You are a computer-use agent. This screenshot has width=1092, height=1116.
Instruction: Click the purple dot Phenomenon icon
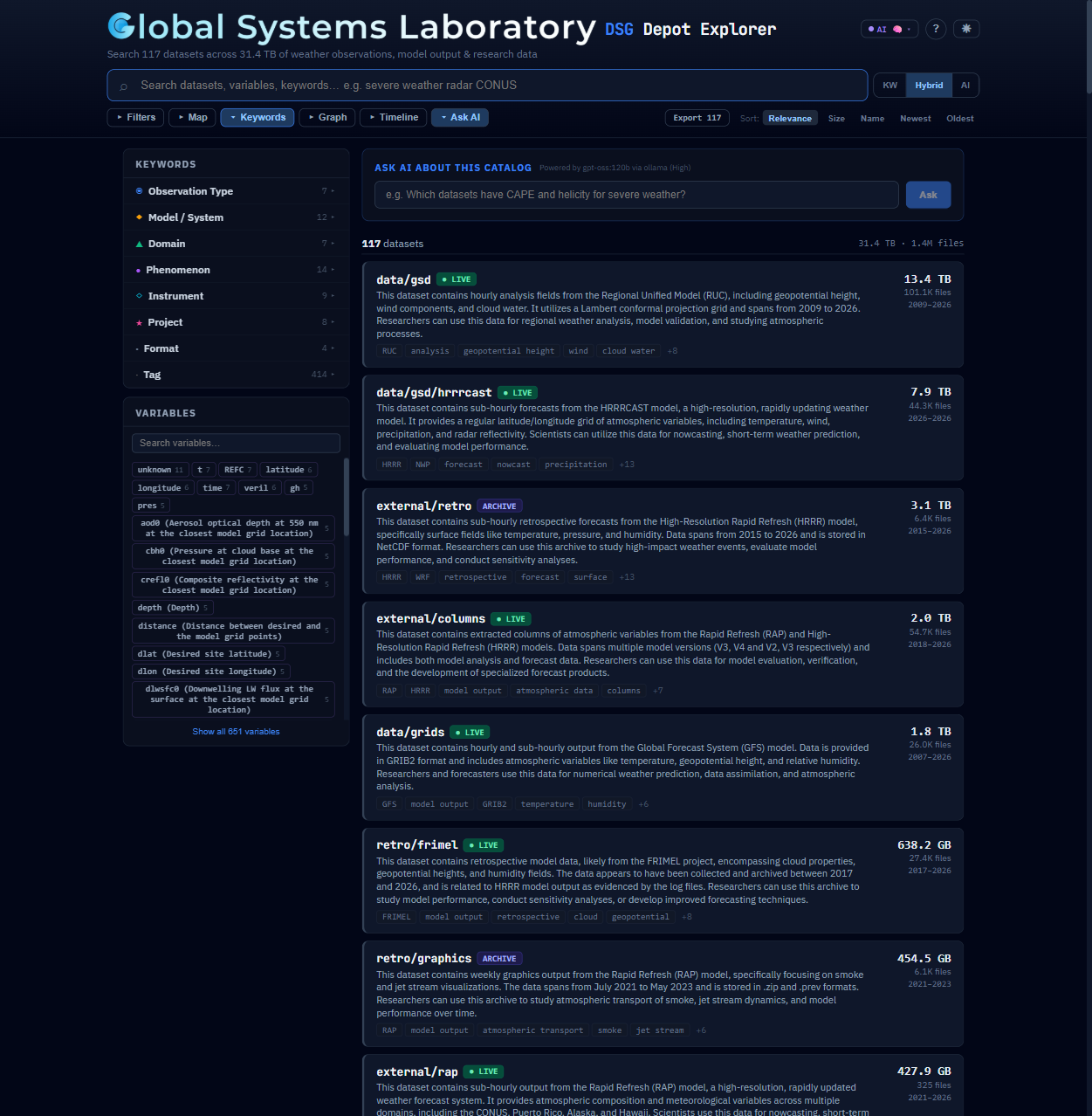(x=139, y=270)
